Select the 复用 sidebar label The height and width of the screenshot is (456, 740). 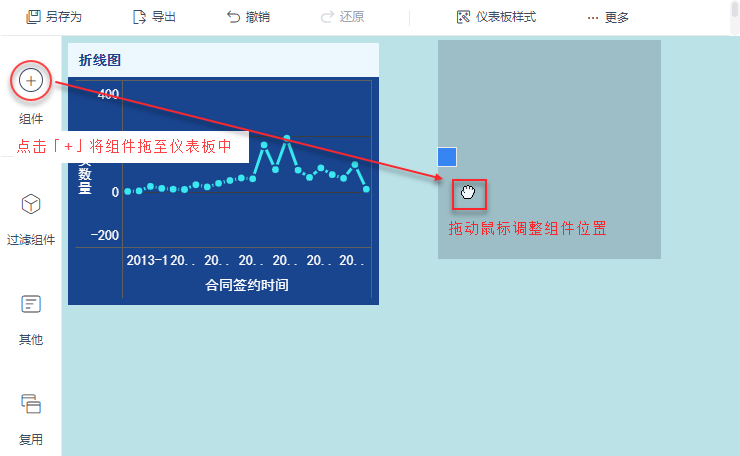(31, 439)
